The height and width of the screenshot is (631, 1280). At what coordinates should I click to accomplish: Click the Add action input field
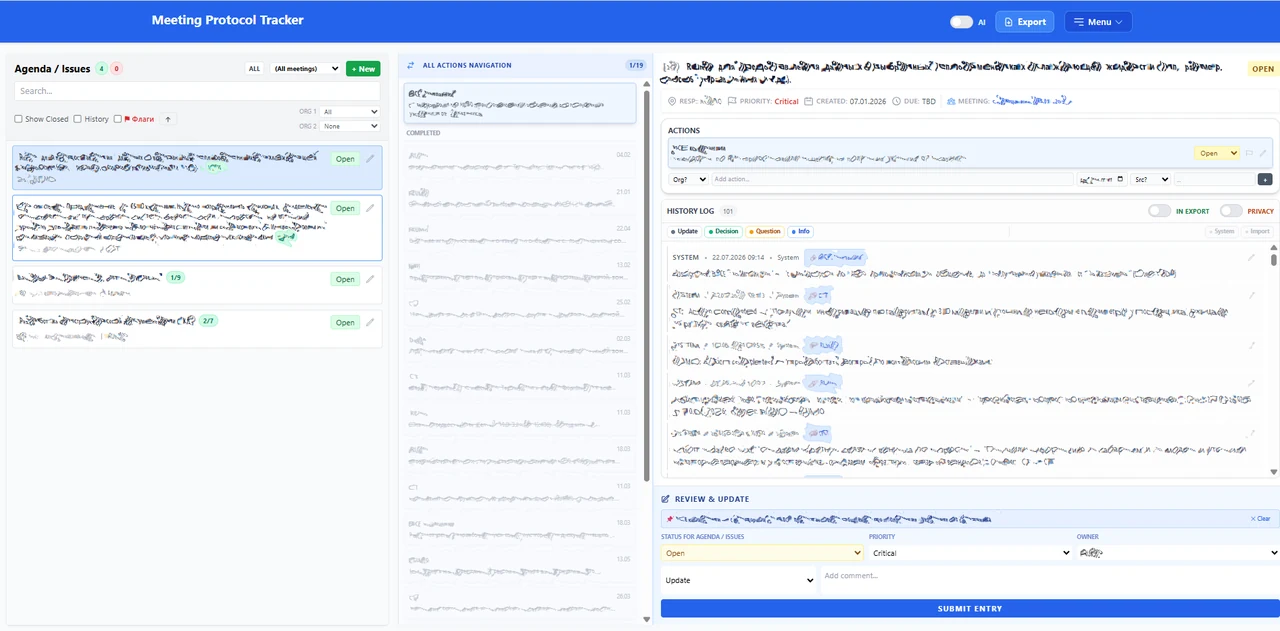coord(892,179)
